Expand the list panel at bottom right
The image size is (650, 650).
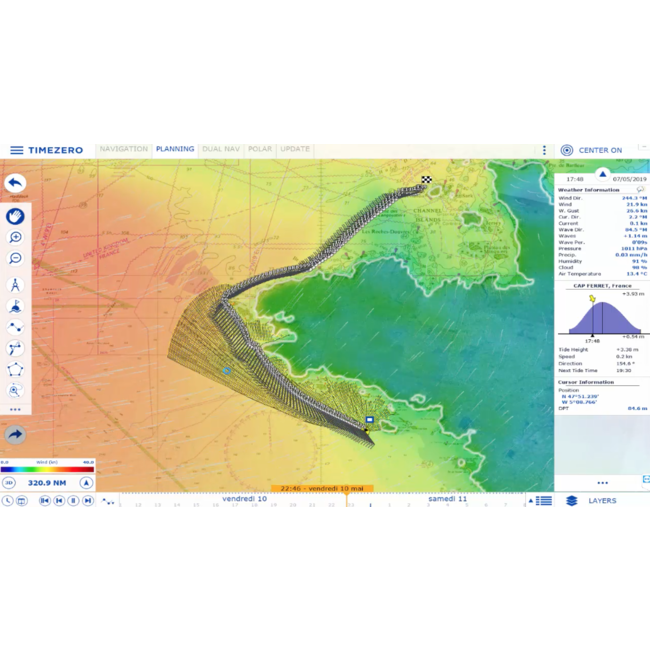pos(543,500)
